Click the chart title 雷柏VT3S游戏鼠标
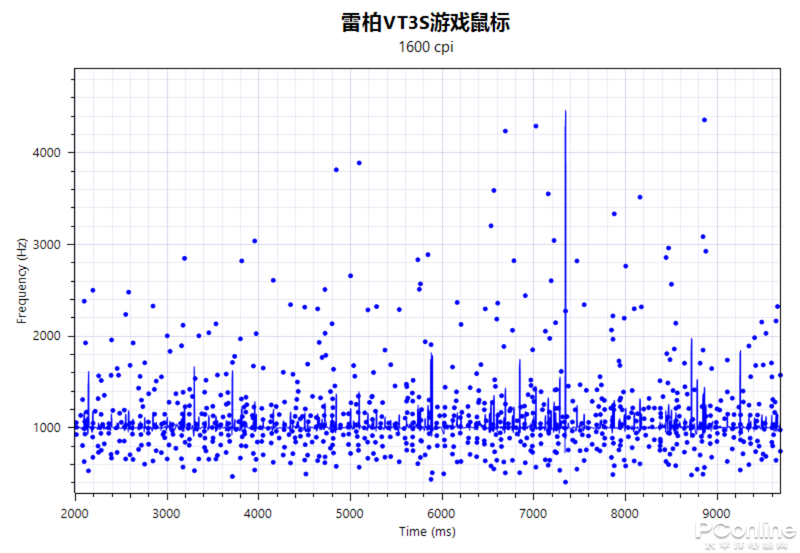The height and width of the screenshot is (553, 800). point(426,23)
